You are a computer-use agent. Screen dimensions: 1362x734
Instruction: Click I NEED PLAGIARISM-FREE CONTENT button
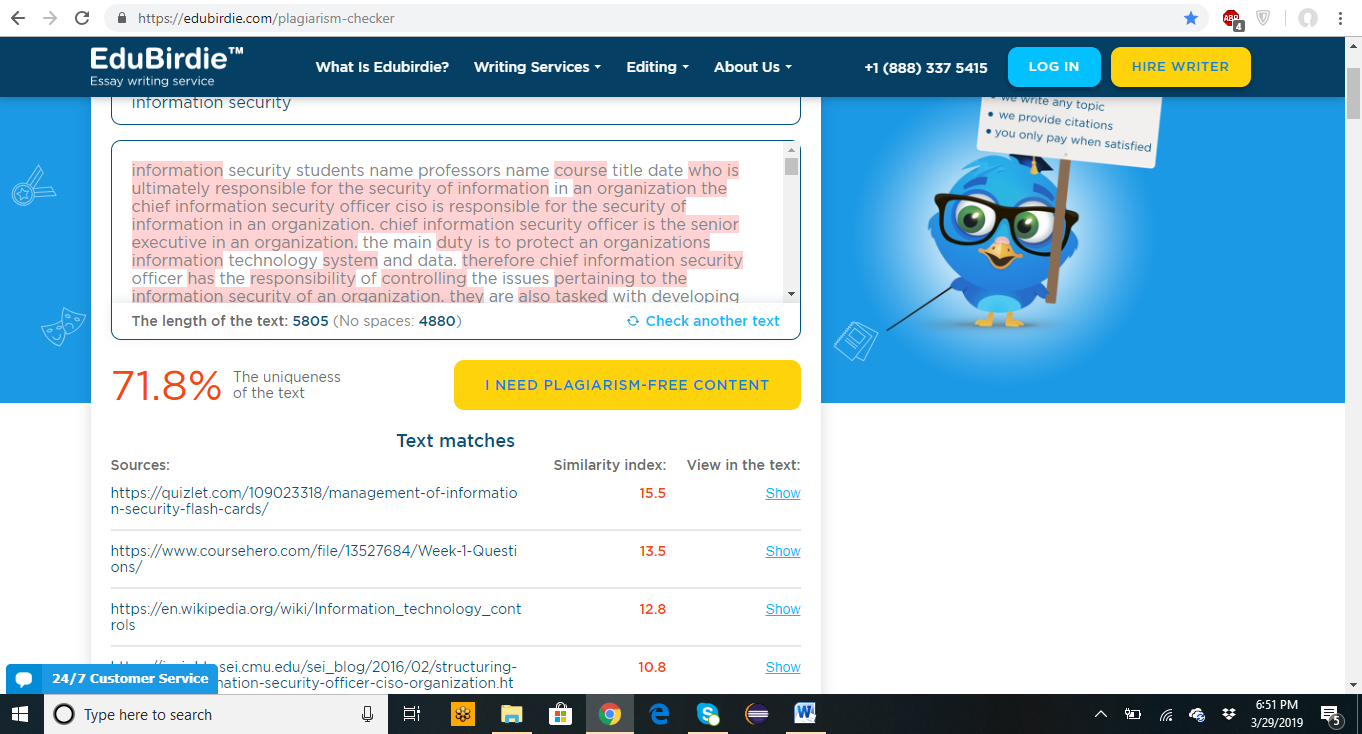(627, 385)
